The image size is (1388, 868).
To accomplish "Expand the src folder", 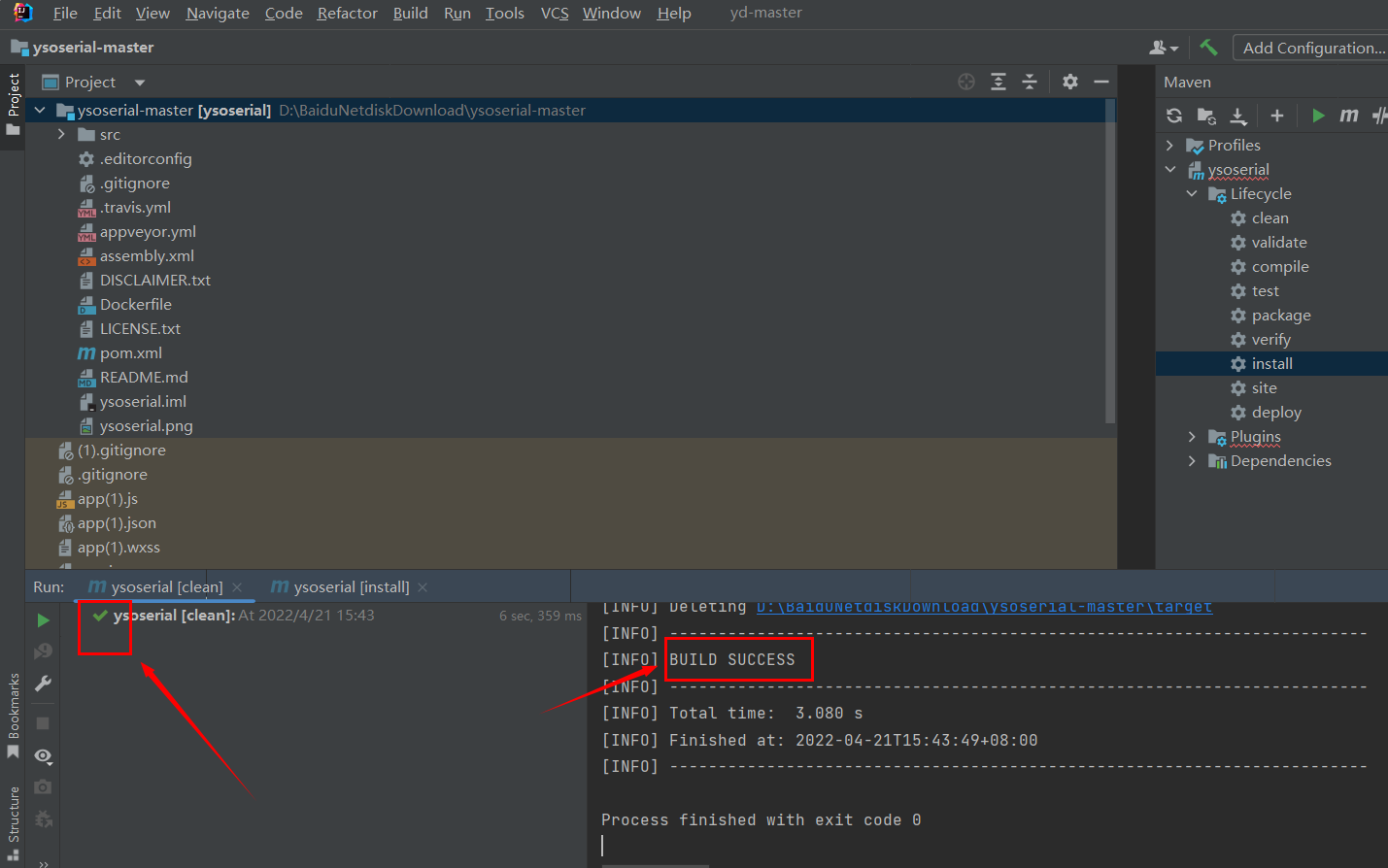I will [x=61, y=134].
